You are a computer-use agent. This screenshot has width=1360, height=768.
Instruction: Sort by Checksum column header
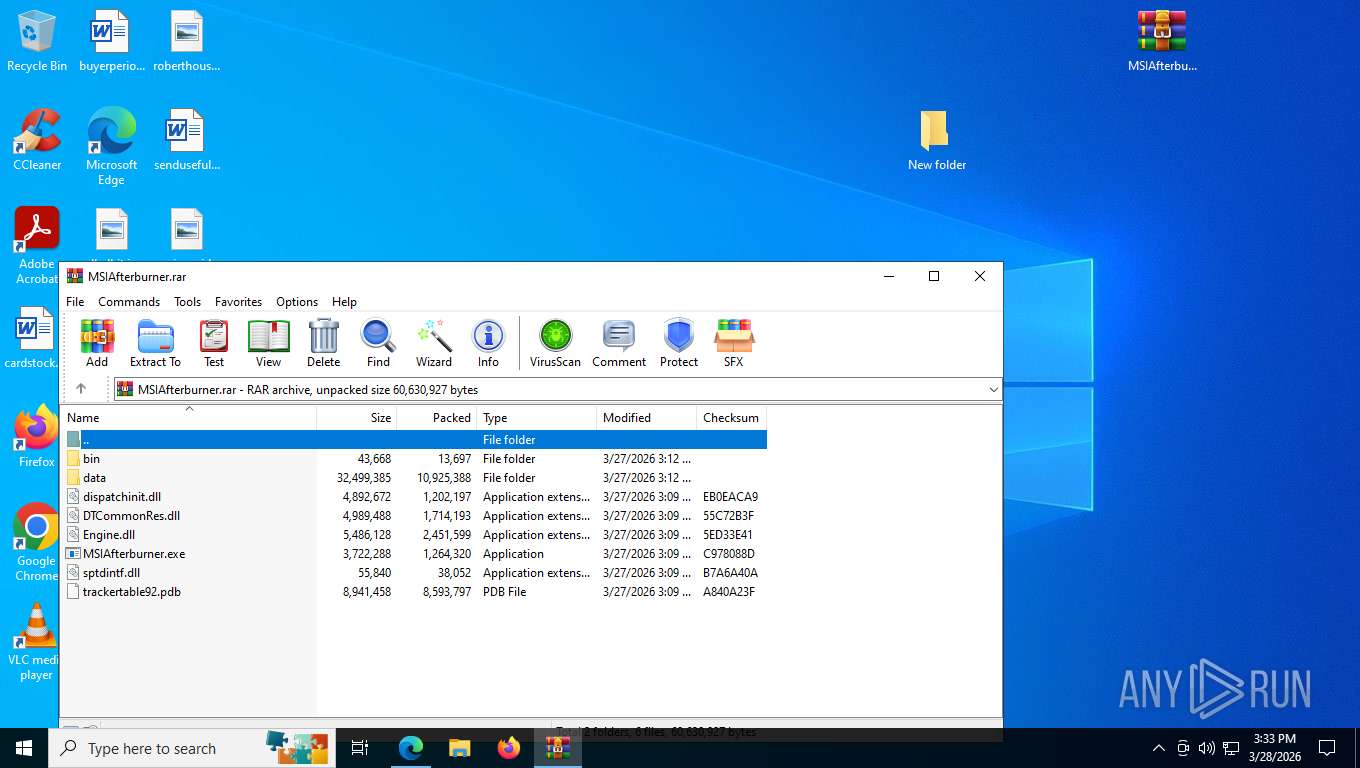tap(731, 418)
